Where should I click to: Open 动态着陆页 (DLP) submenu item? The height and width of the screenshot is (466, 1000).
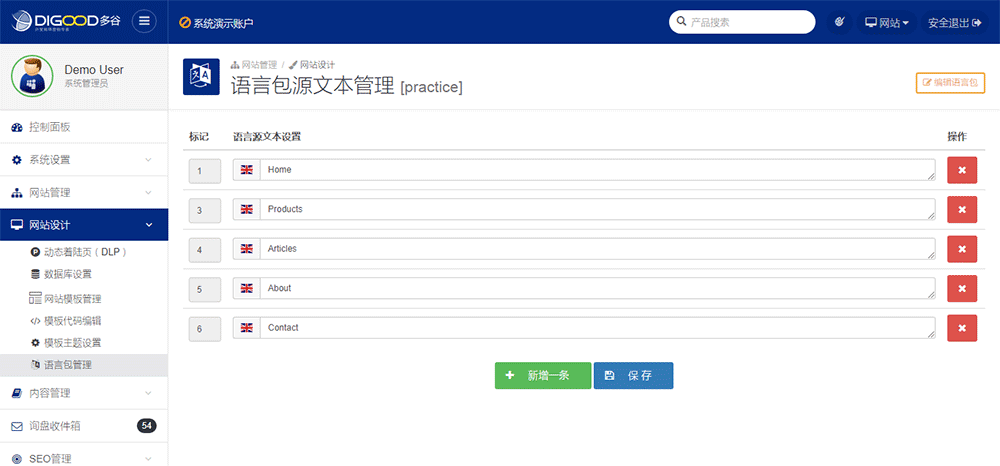84,252
